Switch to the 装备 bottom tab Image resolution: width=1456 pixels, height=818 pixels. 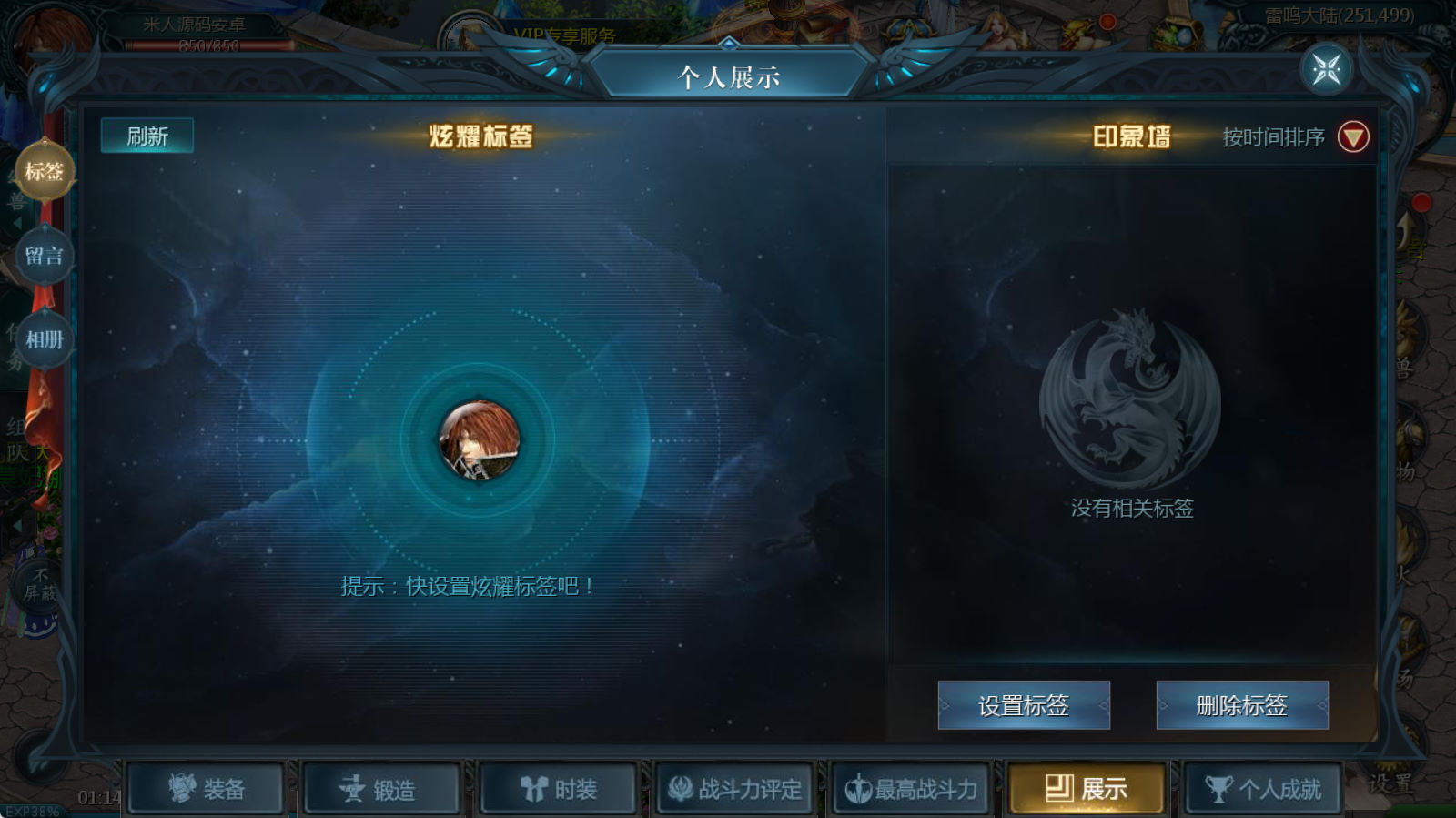207,788
